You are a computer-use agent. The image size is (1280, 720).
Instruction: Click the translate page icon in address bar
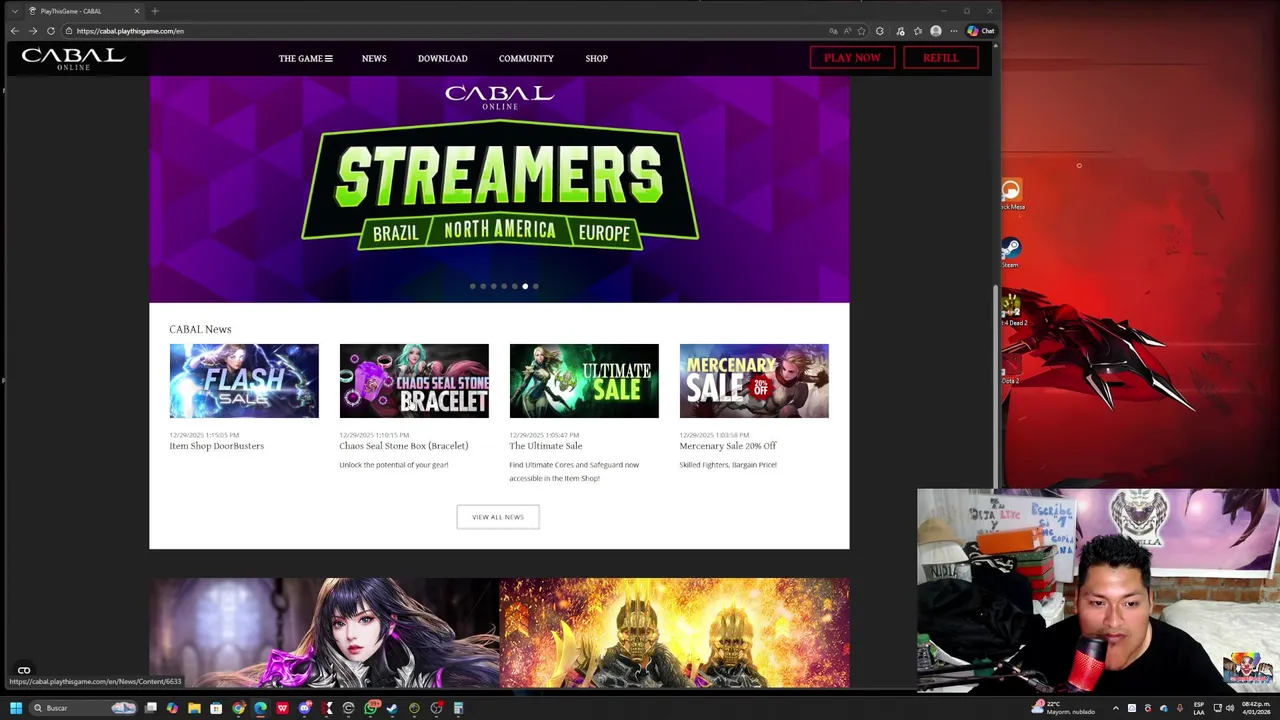click(x=833, y=31)
